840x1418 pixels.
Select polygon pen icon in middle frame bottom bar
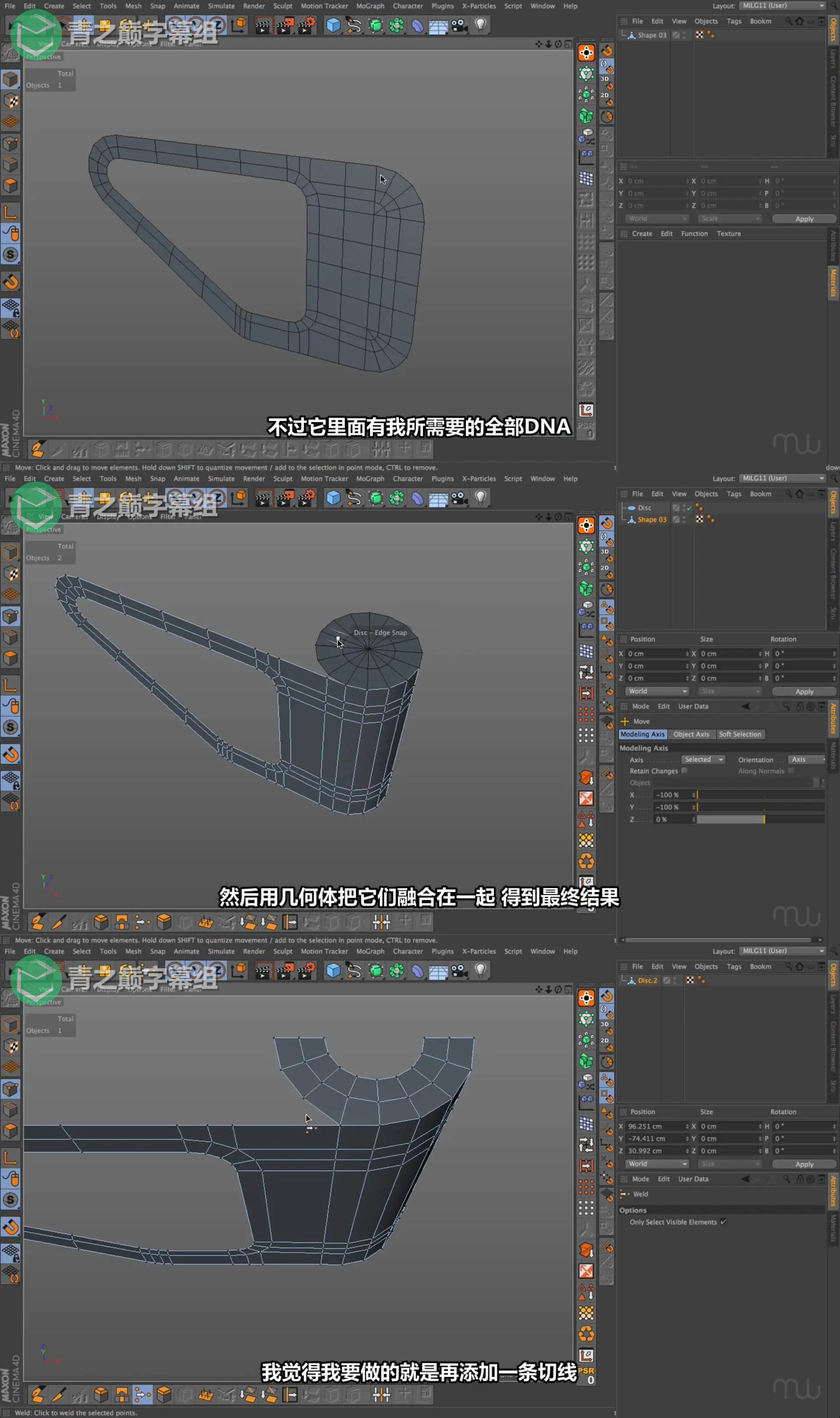coord(37,922)
